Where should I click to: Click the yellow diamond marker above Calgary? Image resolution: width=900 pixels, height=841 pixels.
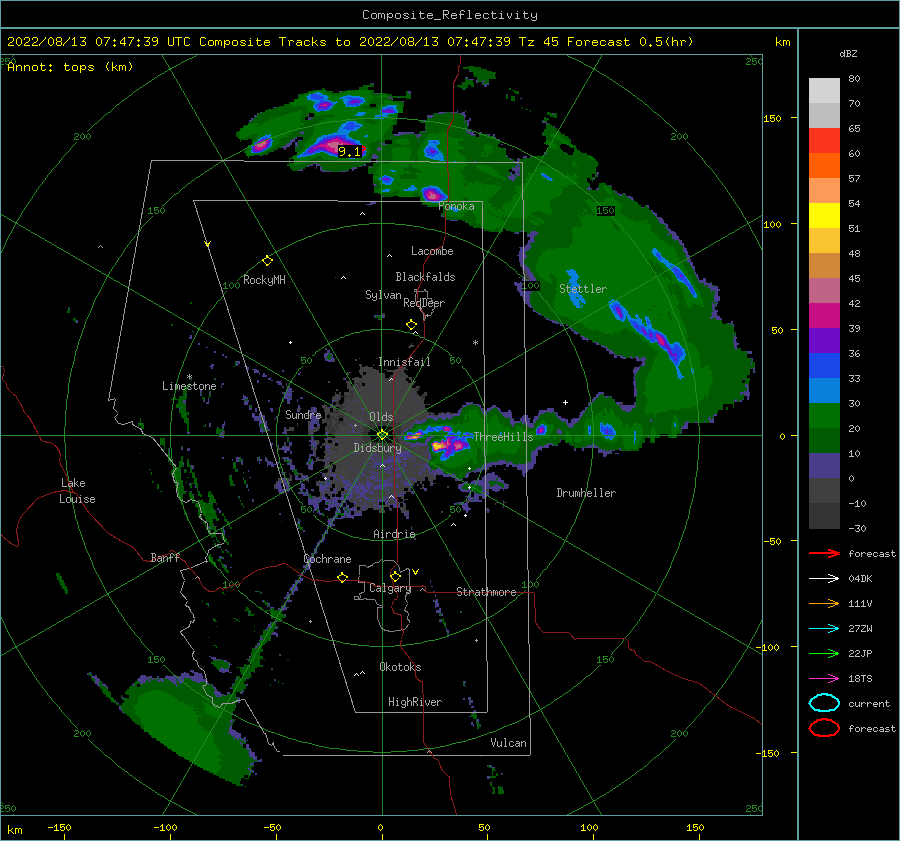pyautogui.click(x=395, y=576)
